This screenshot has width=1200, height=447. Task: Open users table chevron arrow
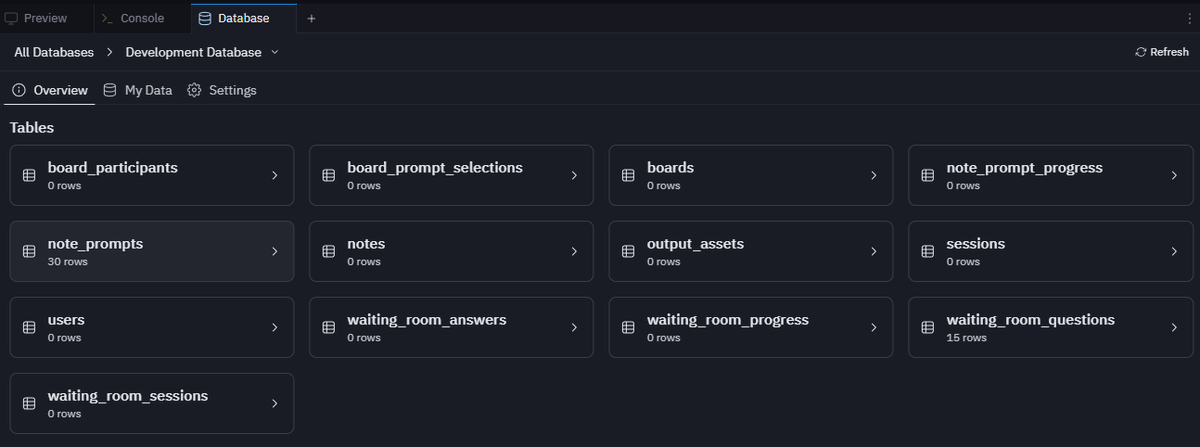(x=274, y=327)
